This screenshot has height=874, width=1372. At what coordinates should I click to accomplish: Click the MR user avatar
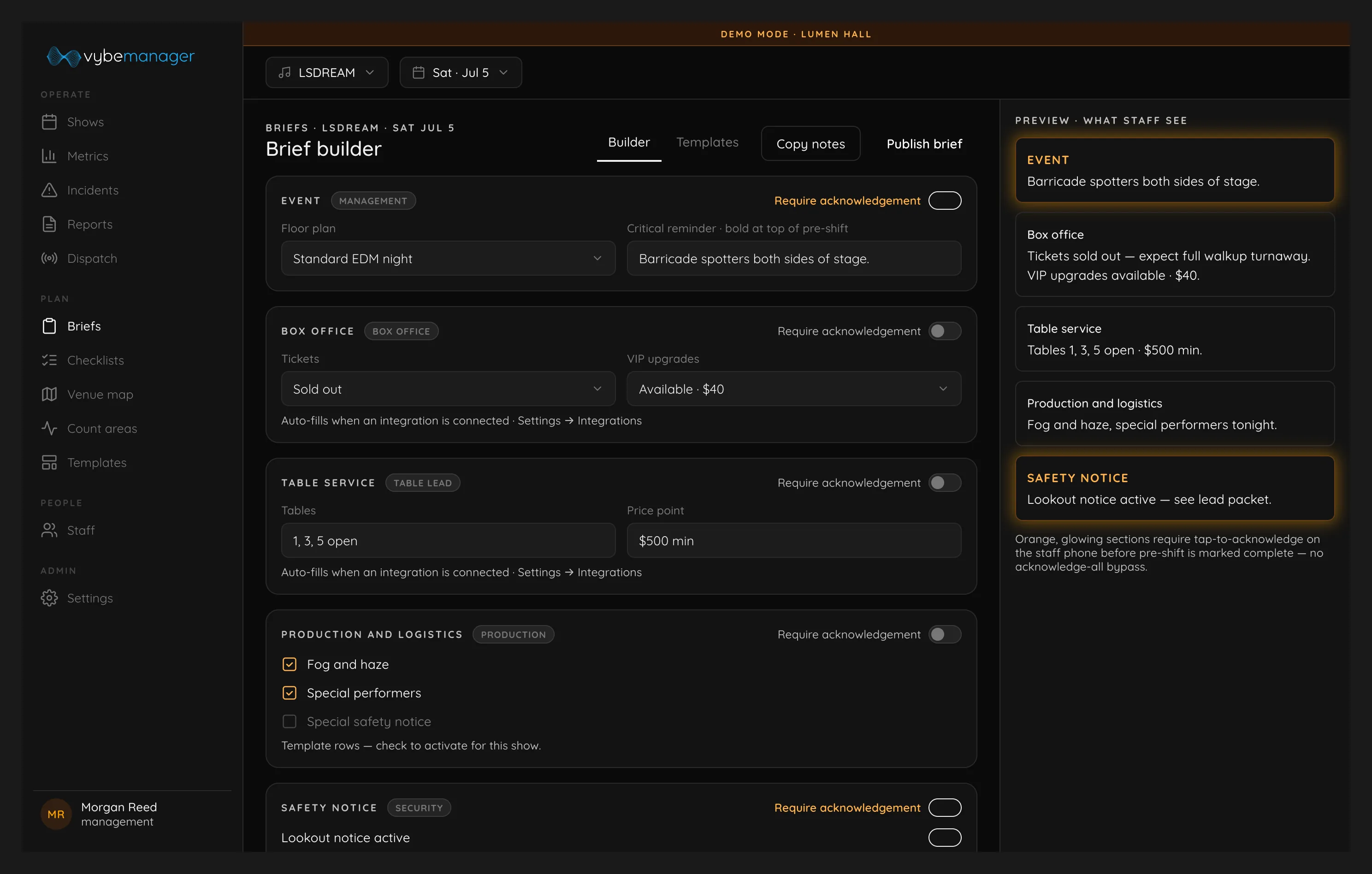click(56, 814)
